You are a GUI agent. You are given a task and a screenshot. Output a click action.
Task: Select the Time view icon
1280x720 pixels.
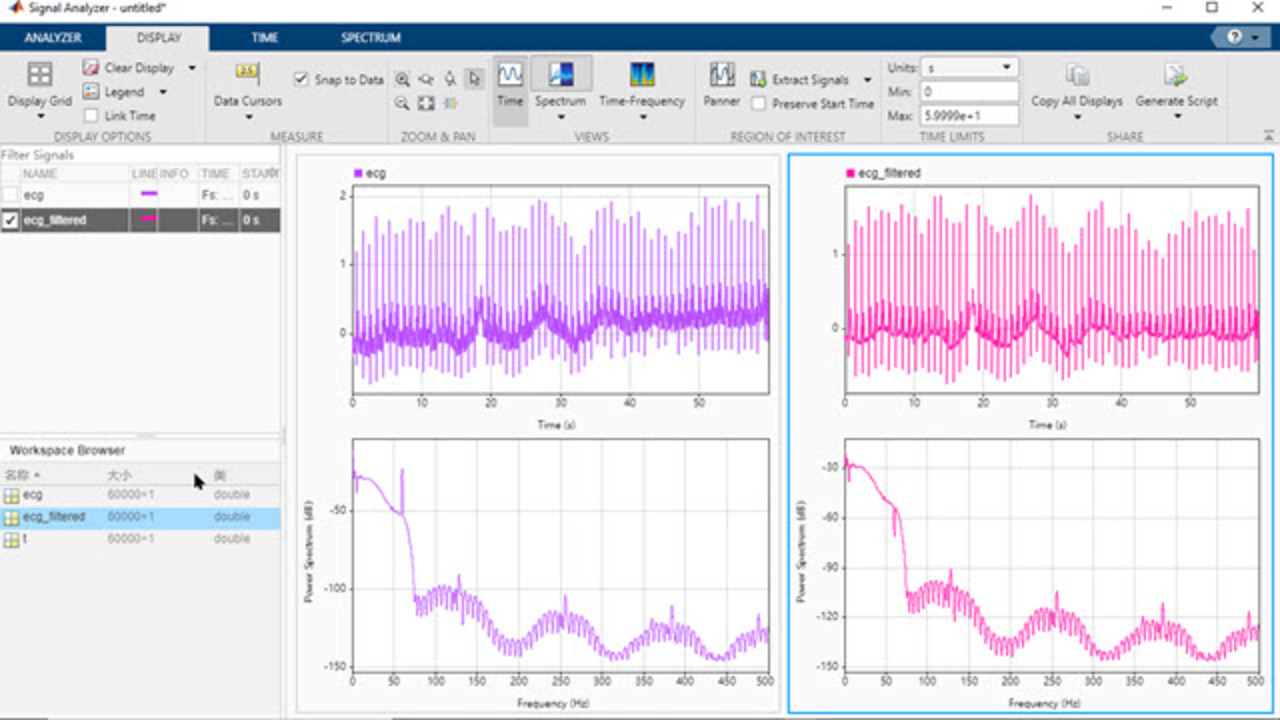coord(510,75)
